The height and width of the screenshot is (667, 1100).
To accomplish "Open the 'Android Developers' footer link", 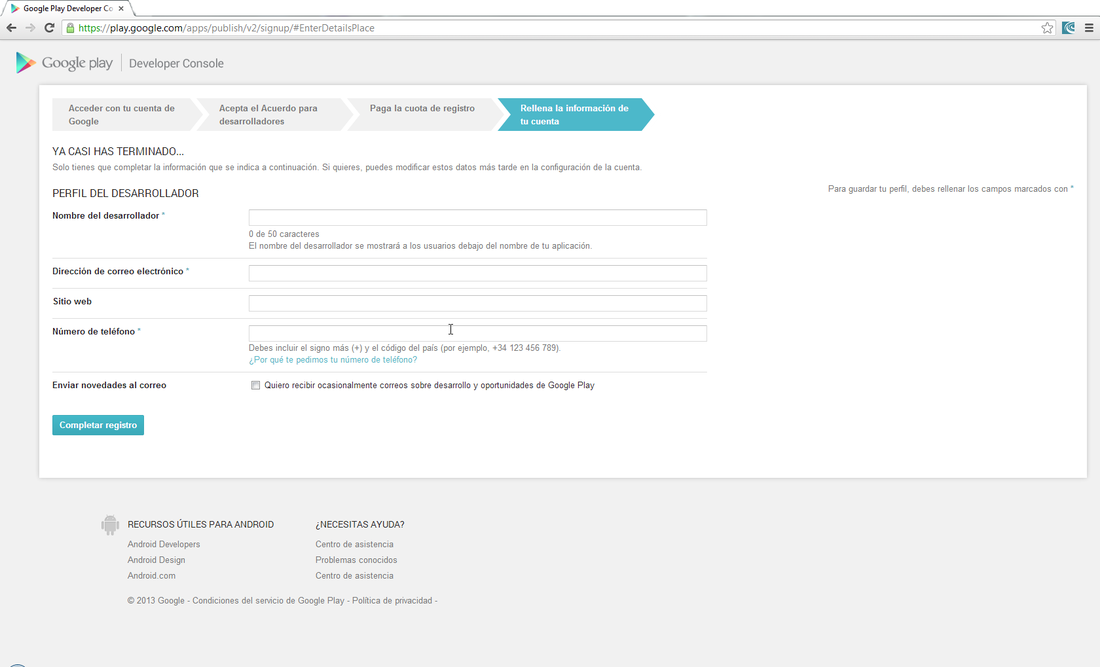I will click(x=163, y=544).
